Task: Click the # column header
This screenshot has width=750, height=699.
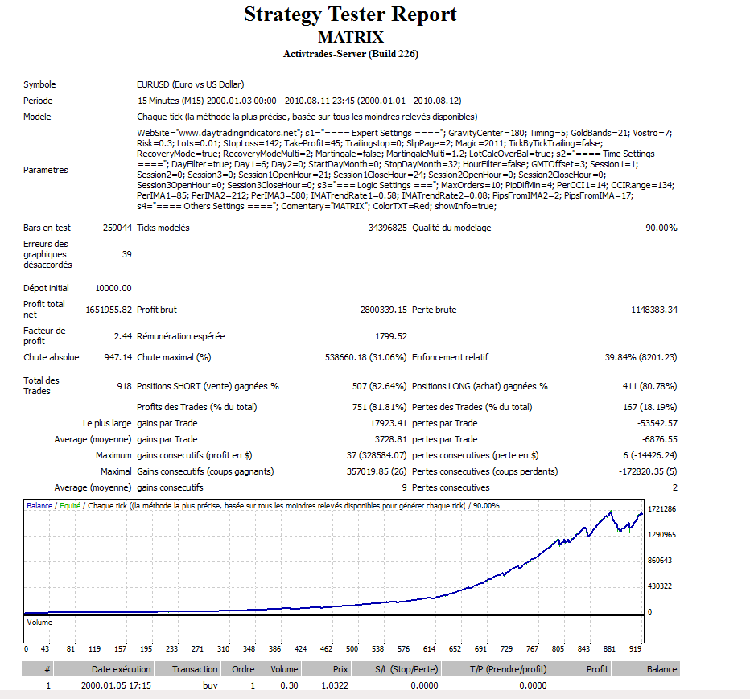Action: click(x=38, y=669)
